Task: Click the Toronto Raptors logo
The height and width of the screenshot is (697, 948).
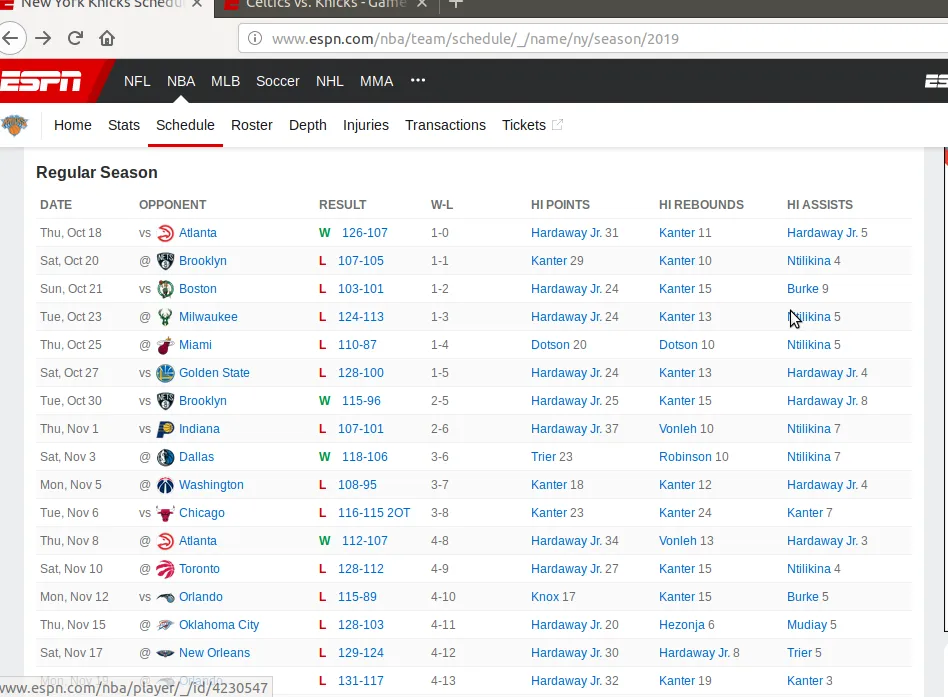Action: click(165, 569)
